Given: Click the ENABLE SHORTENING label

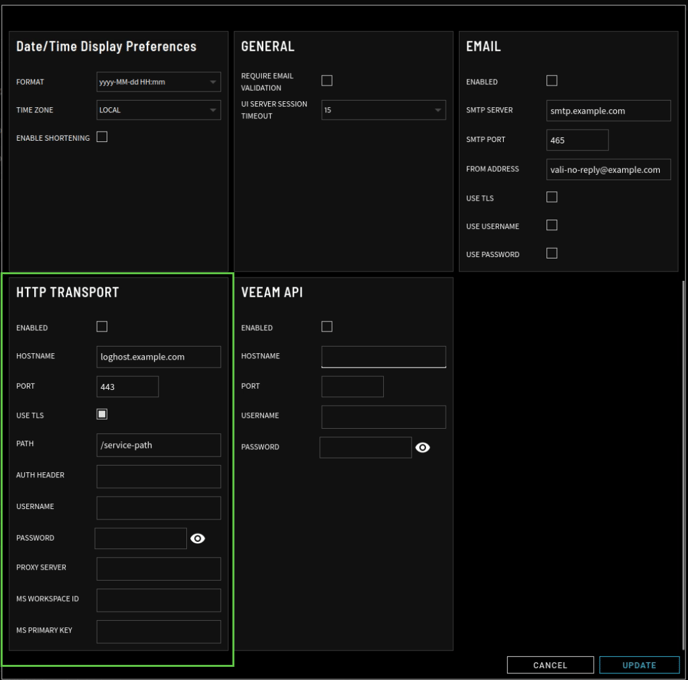Looking at the screenshot, I should [53, 138].
